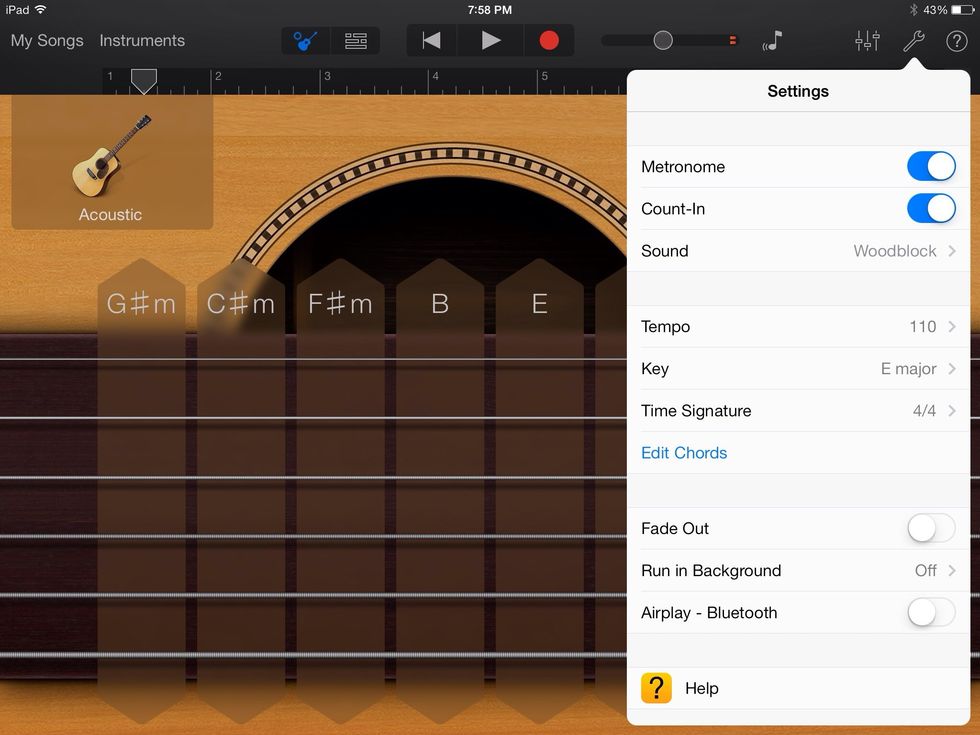The height and width of the screenshot is (735, 980).
Task: Tap Edit Chords
Action: 684,453
